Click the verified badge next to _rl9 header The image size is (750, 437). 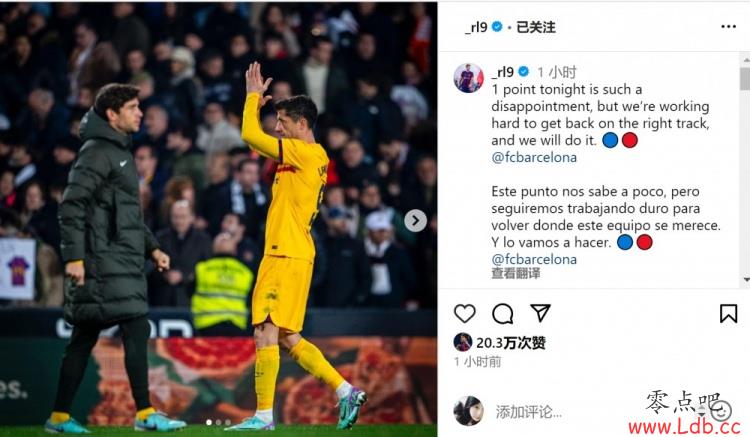point(497,27)
